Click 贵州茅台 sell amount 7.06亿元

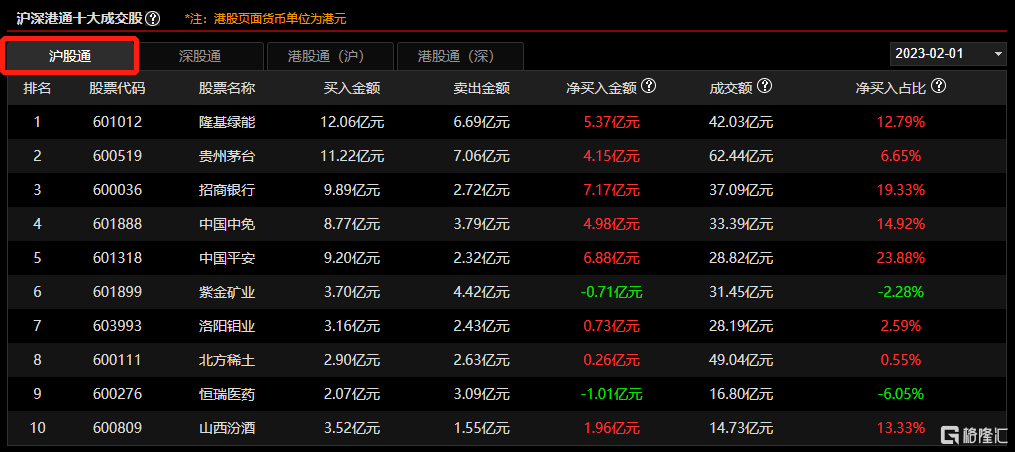(482, 156)
